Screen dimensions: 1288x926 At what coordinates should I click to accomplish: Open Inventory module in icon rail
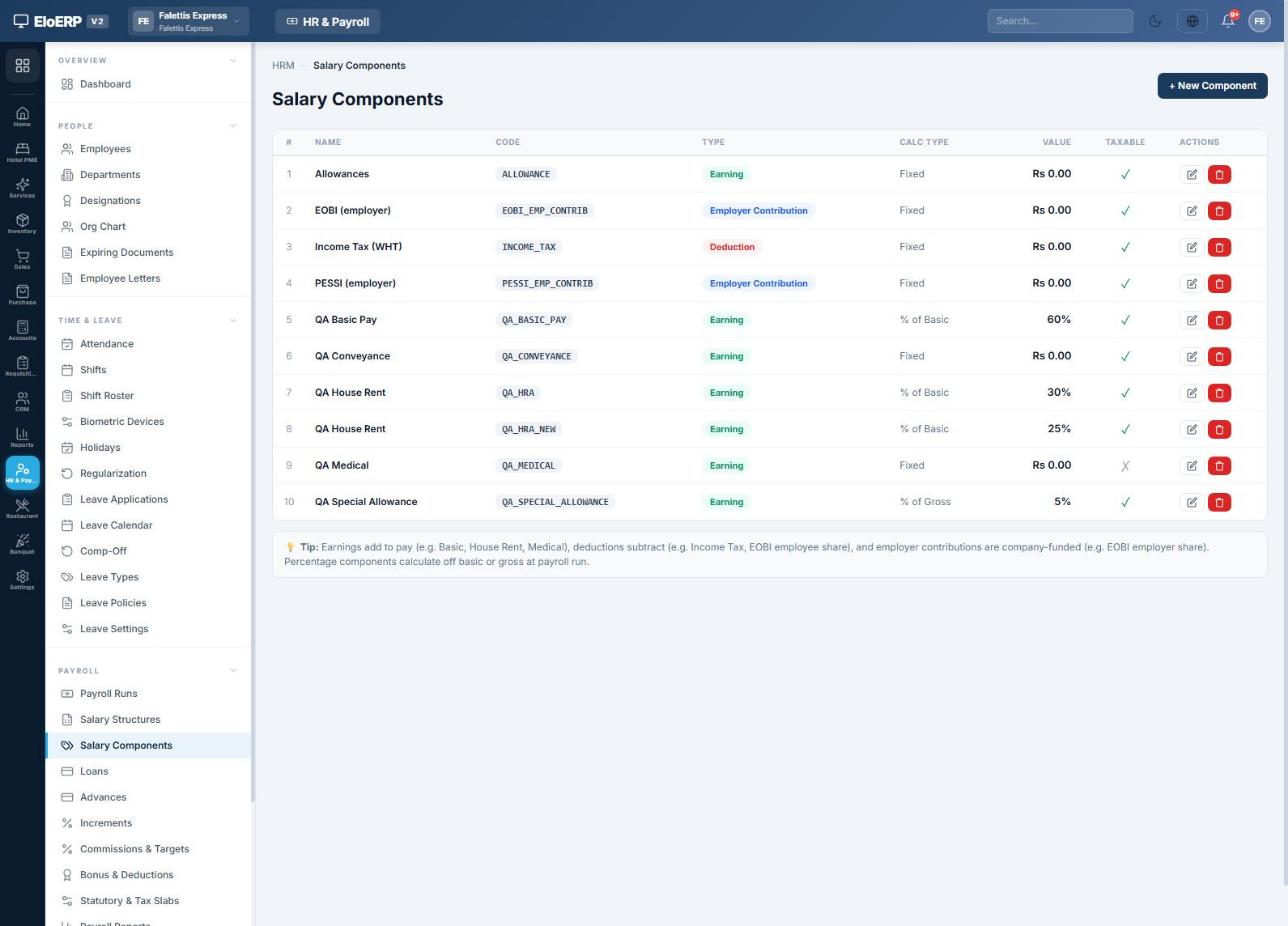click(x=22, y=223)
